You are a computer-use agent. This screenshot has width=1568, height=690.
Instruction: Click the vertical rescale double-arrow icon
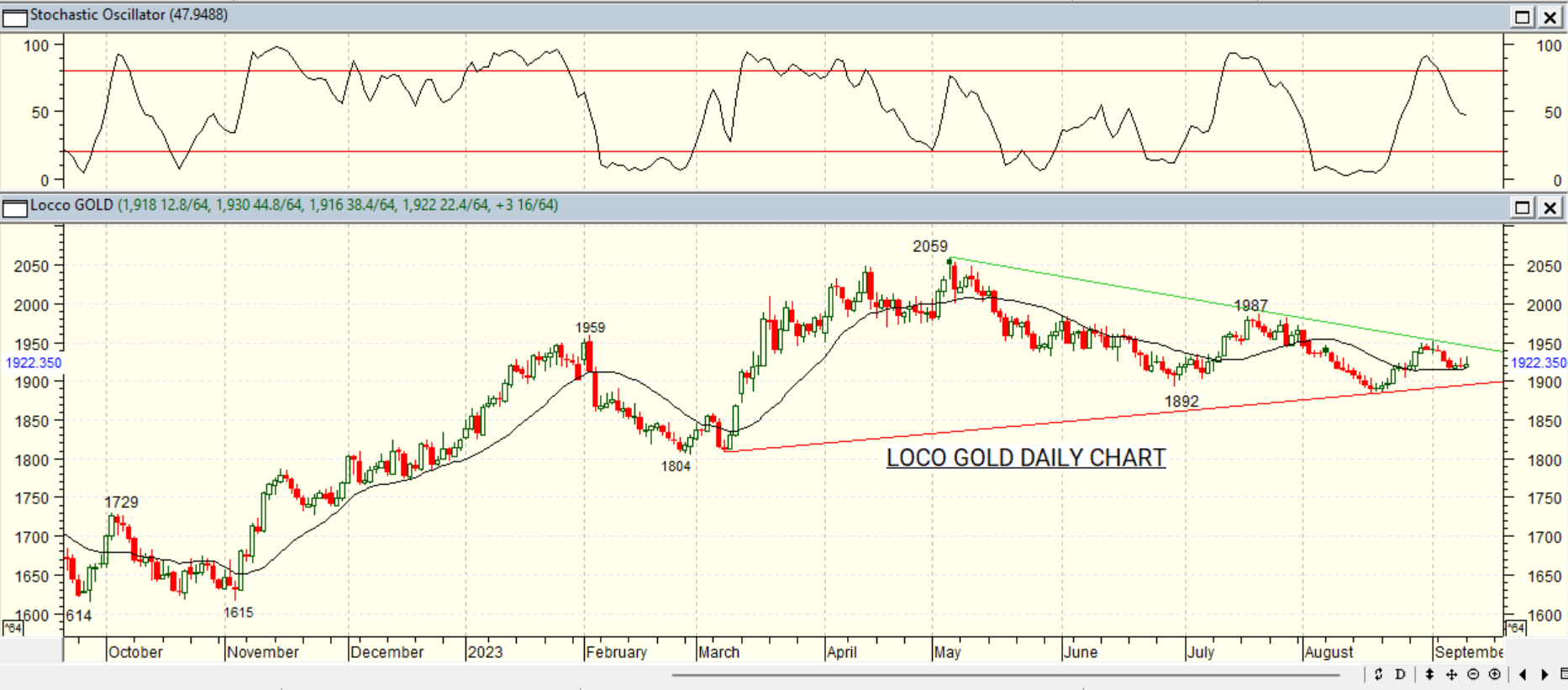[1429, 674]
